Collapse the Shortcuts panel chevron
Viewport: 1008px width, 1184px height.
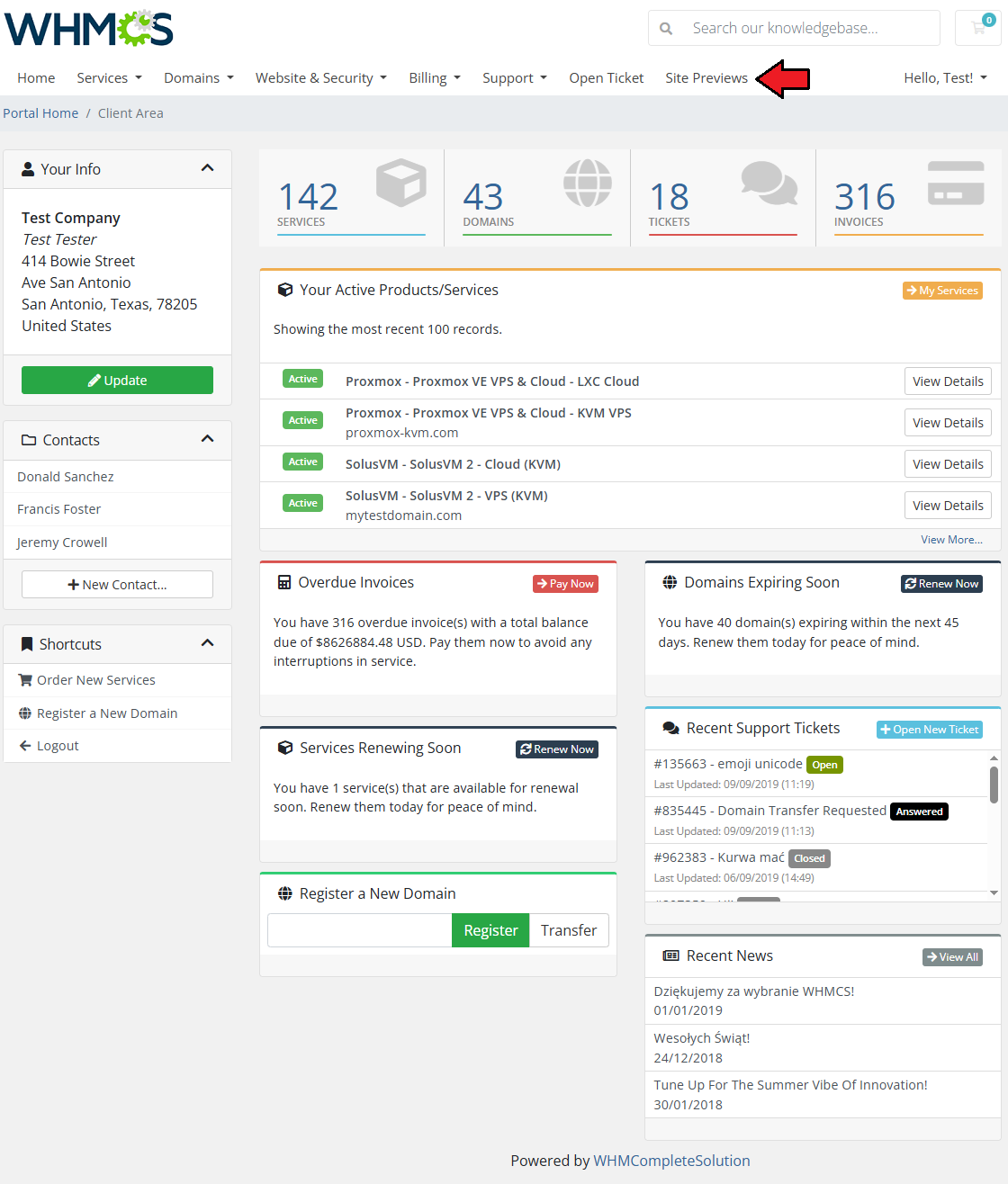click(x=208, y=643)
